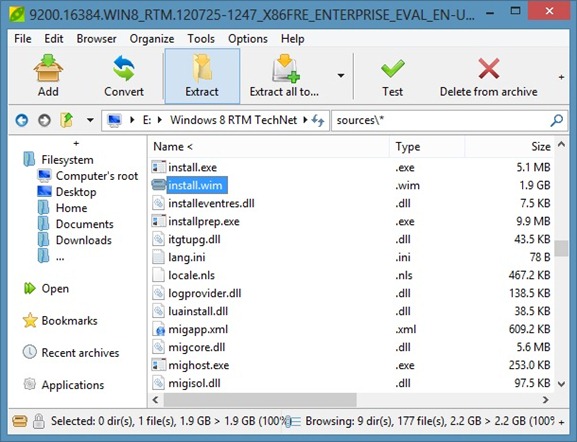Sort by the Type column header

point(427,146)
